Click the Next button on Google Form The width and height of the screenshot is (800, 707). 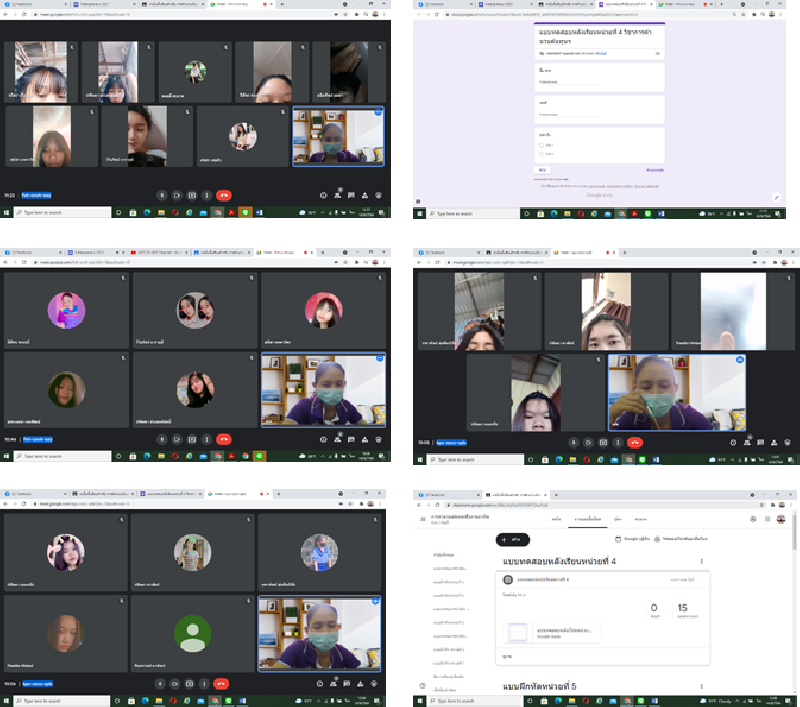(542, 170)
